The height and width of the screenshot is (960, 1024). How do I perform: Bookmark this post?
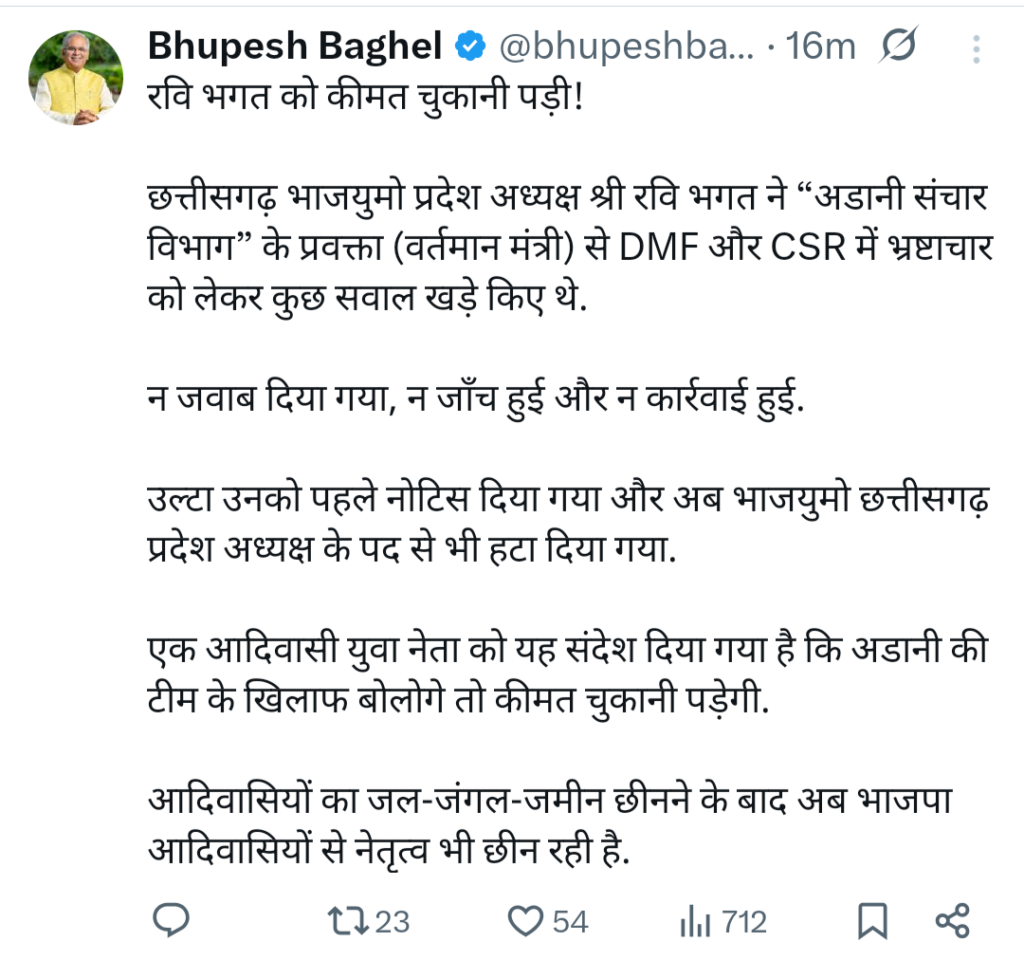tap(873, 920)
